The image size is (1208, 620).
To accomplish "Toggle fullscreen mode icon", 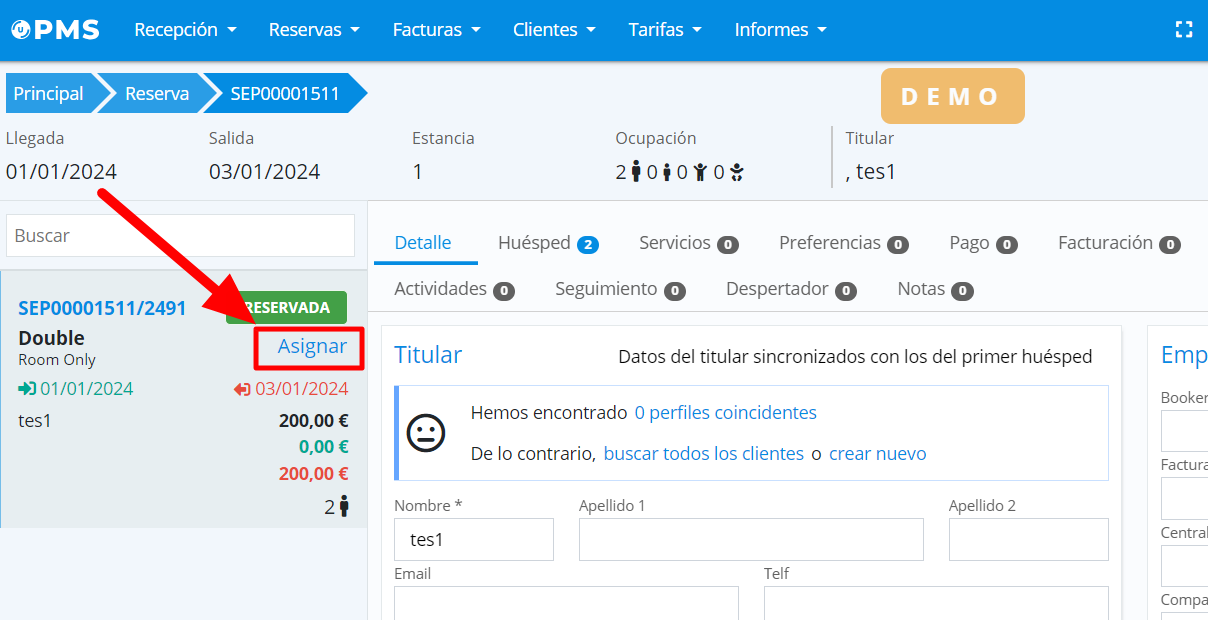I will [x=1184, y=30].
